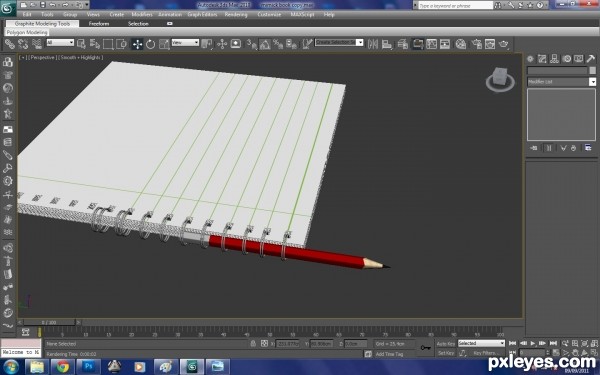Choose the Rectangular Selection Region tool

[x=108, y=44]
